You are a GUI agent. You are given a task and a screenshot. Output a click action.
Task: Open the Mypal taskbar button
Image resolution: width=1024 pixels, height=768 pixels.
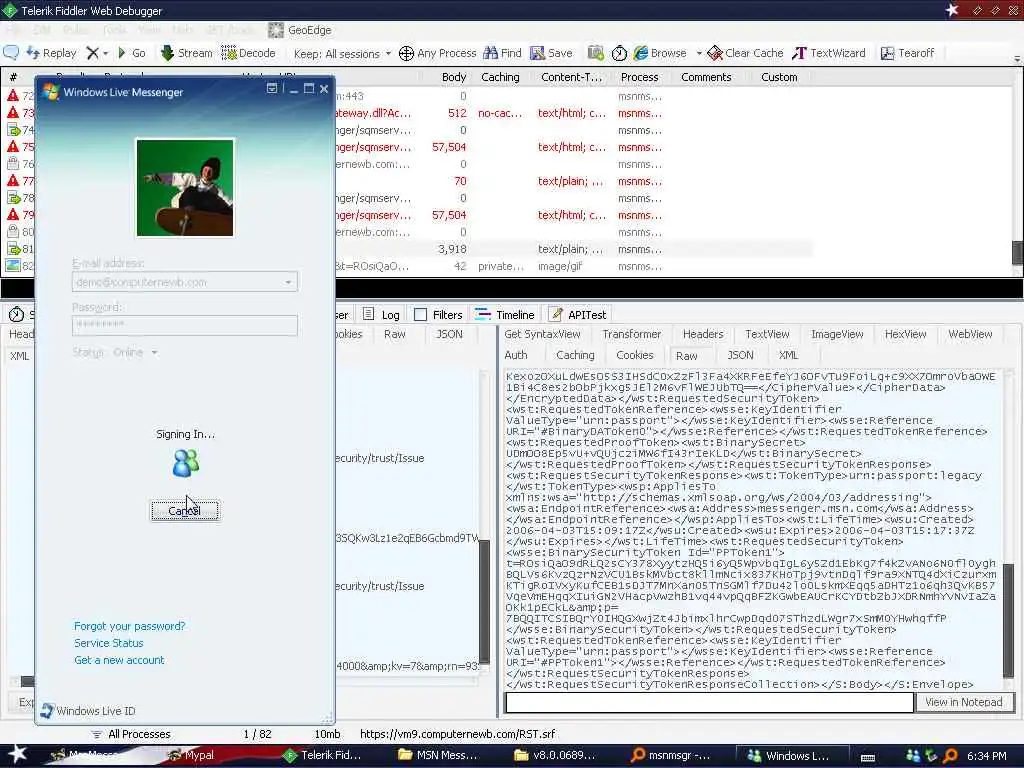pyautogui.click(x=191, y=756)
